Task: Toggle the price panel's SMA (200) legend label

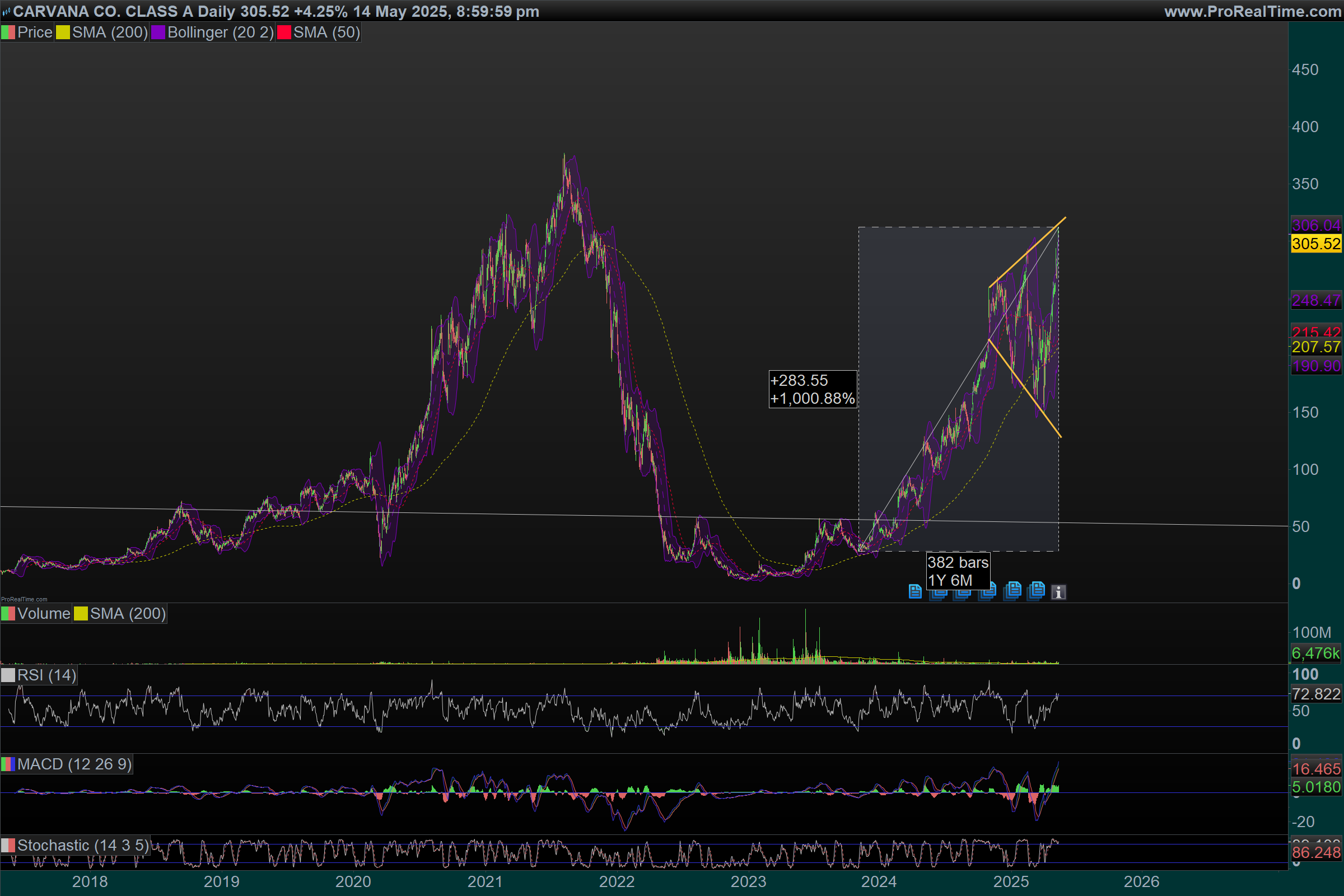Action: pyautogui.click(x=110, y=32)
